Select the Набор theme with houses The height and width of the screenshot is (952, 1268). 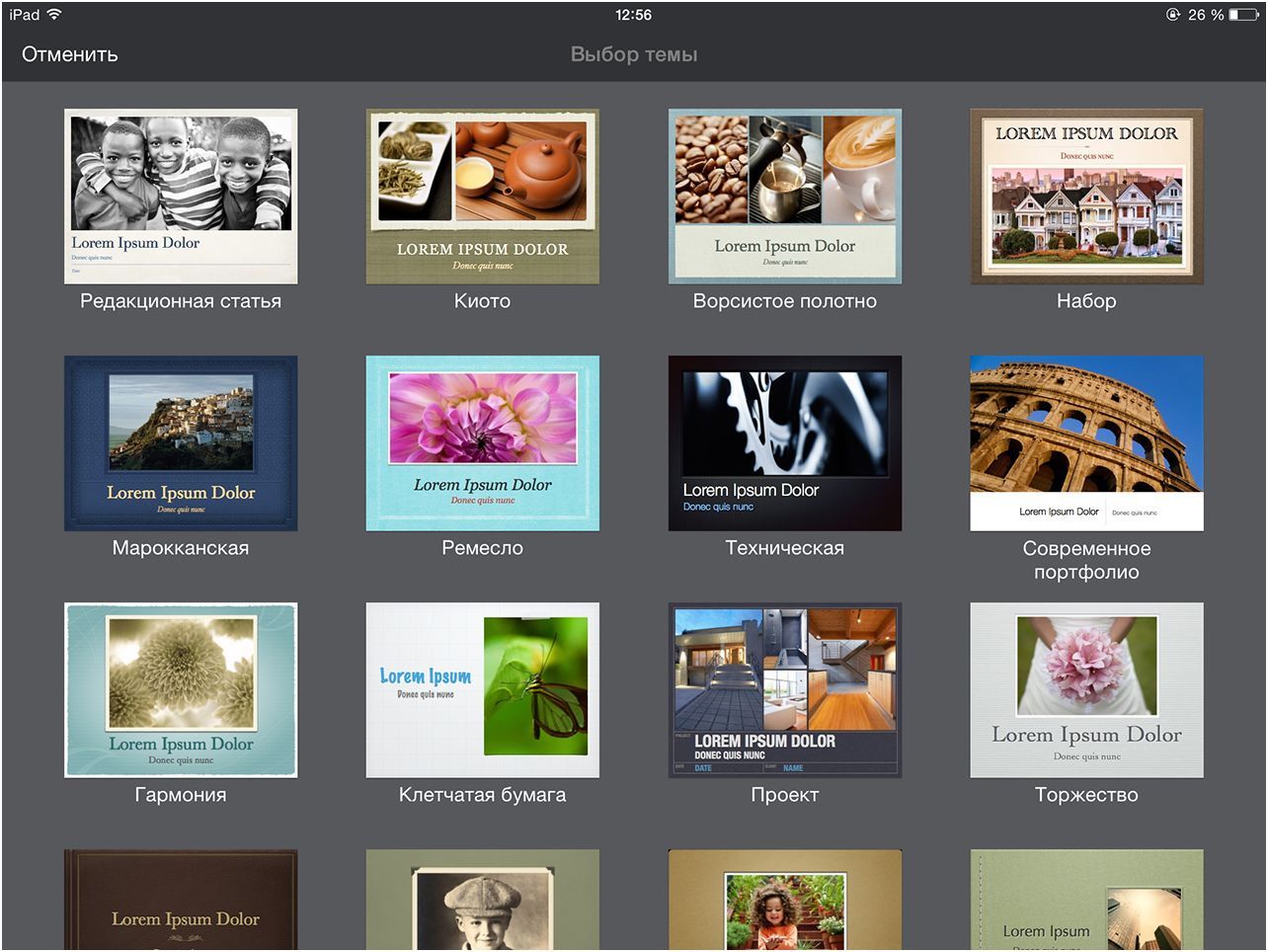1086,197
